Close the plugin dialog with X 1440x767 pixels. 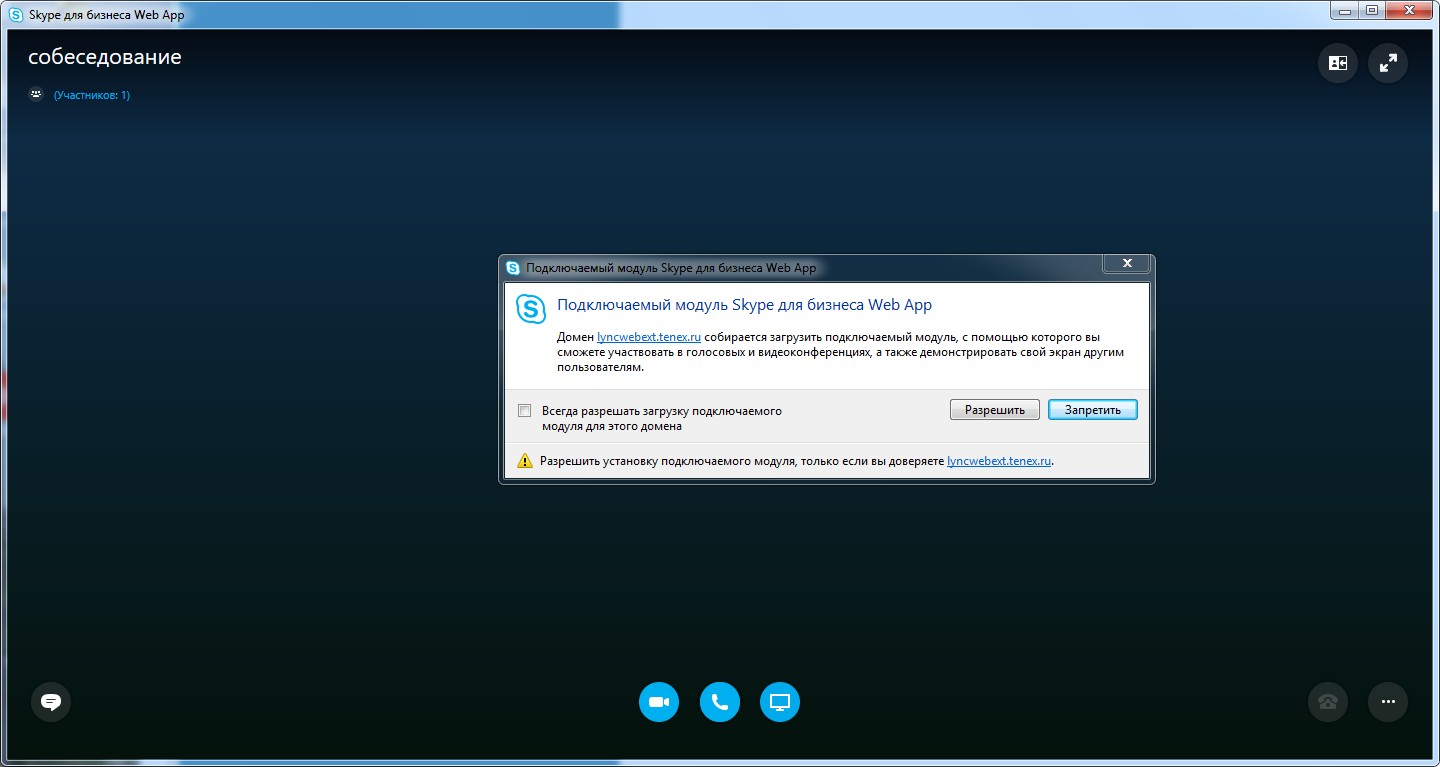1127,263
